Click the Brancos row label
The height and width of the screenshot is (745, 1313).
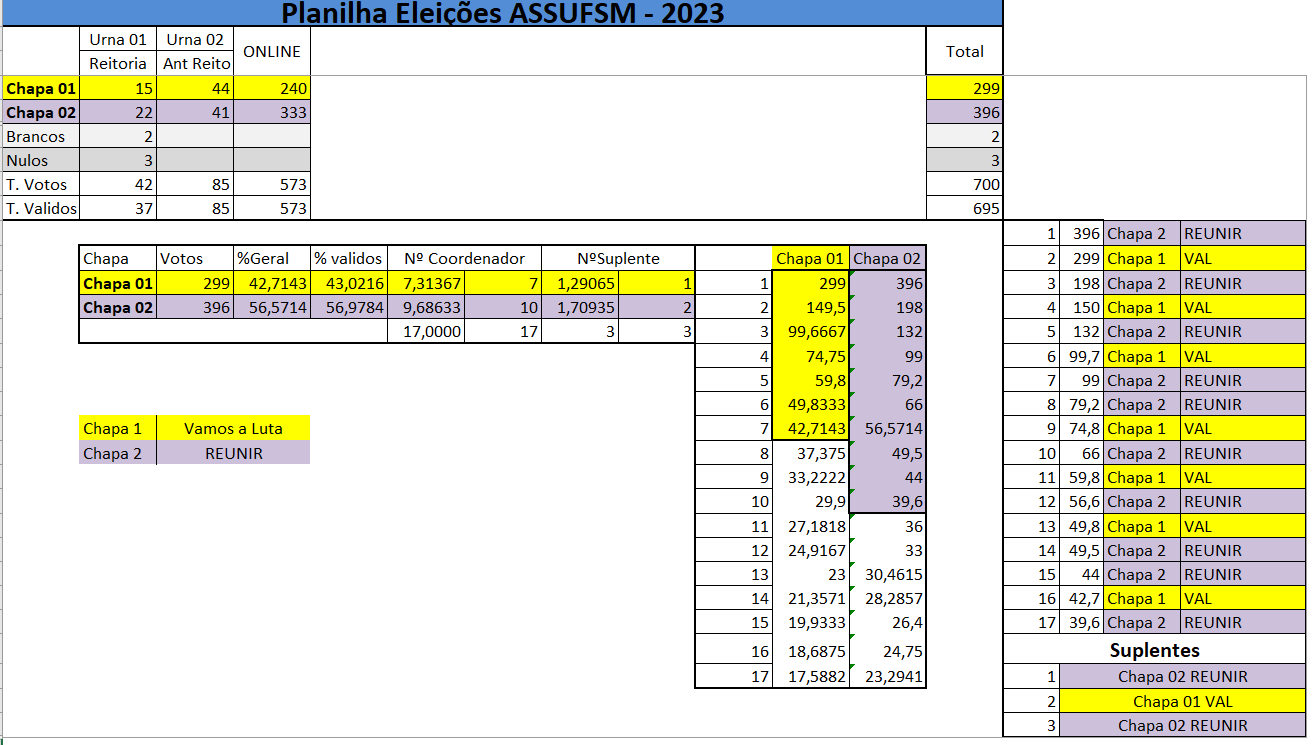pyautogui.click(x=40, y=136)
